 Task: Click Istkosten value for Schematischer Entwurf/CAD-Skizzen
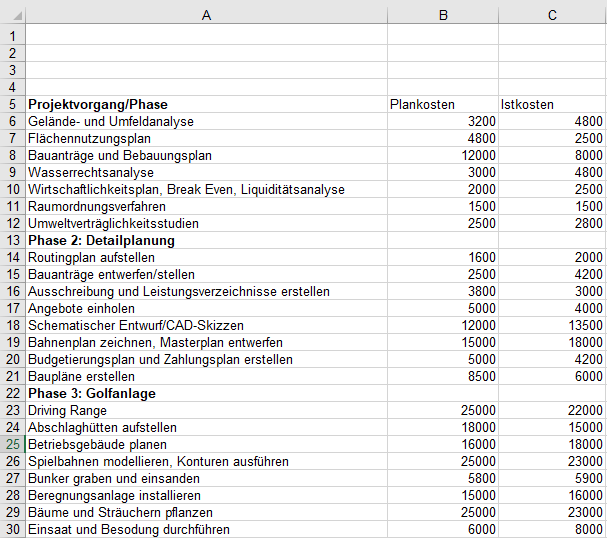[552, 325]
